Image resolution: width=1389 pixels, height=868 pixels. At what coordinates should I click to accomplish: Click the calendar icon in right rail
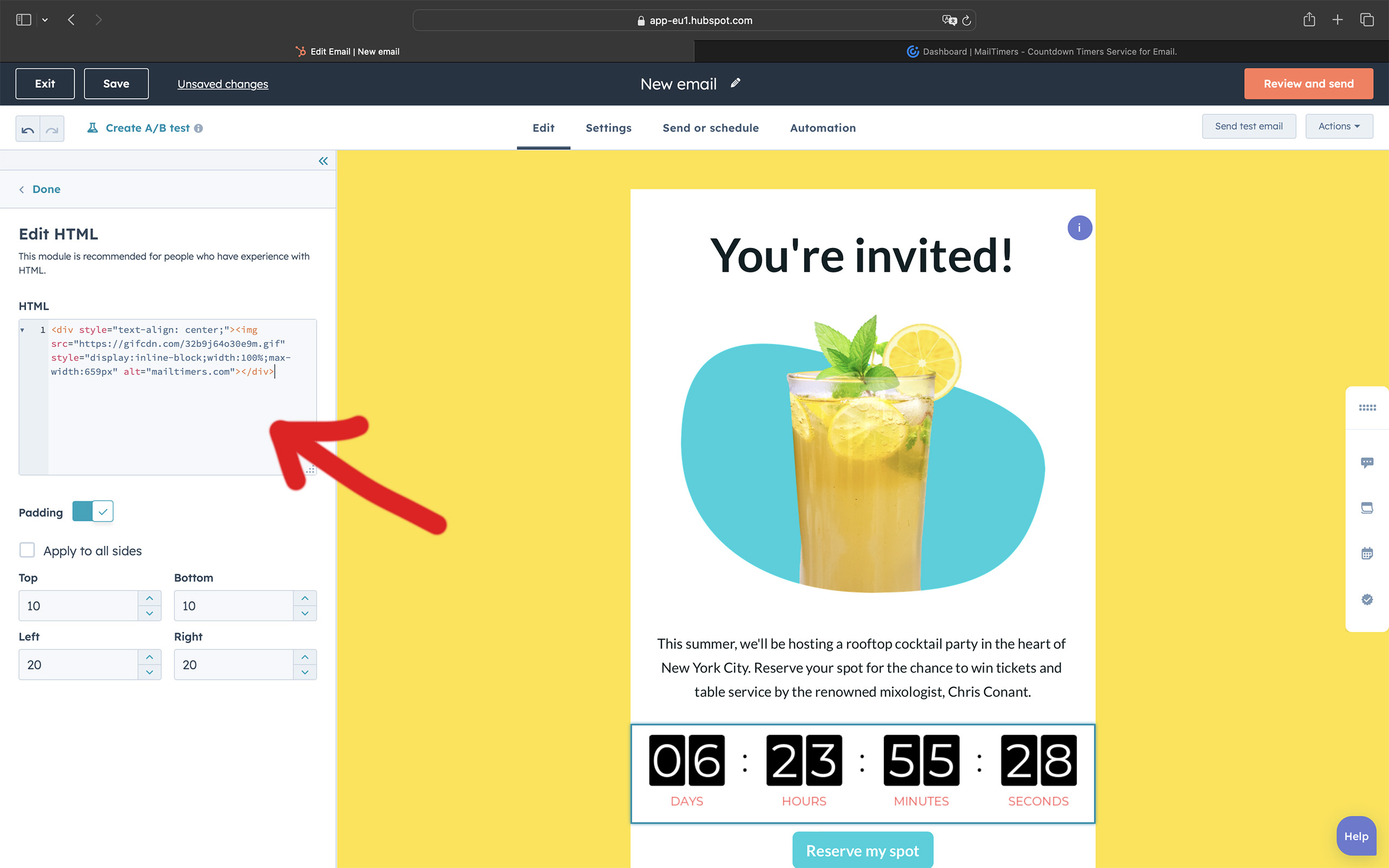point(1367,553)
